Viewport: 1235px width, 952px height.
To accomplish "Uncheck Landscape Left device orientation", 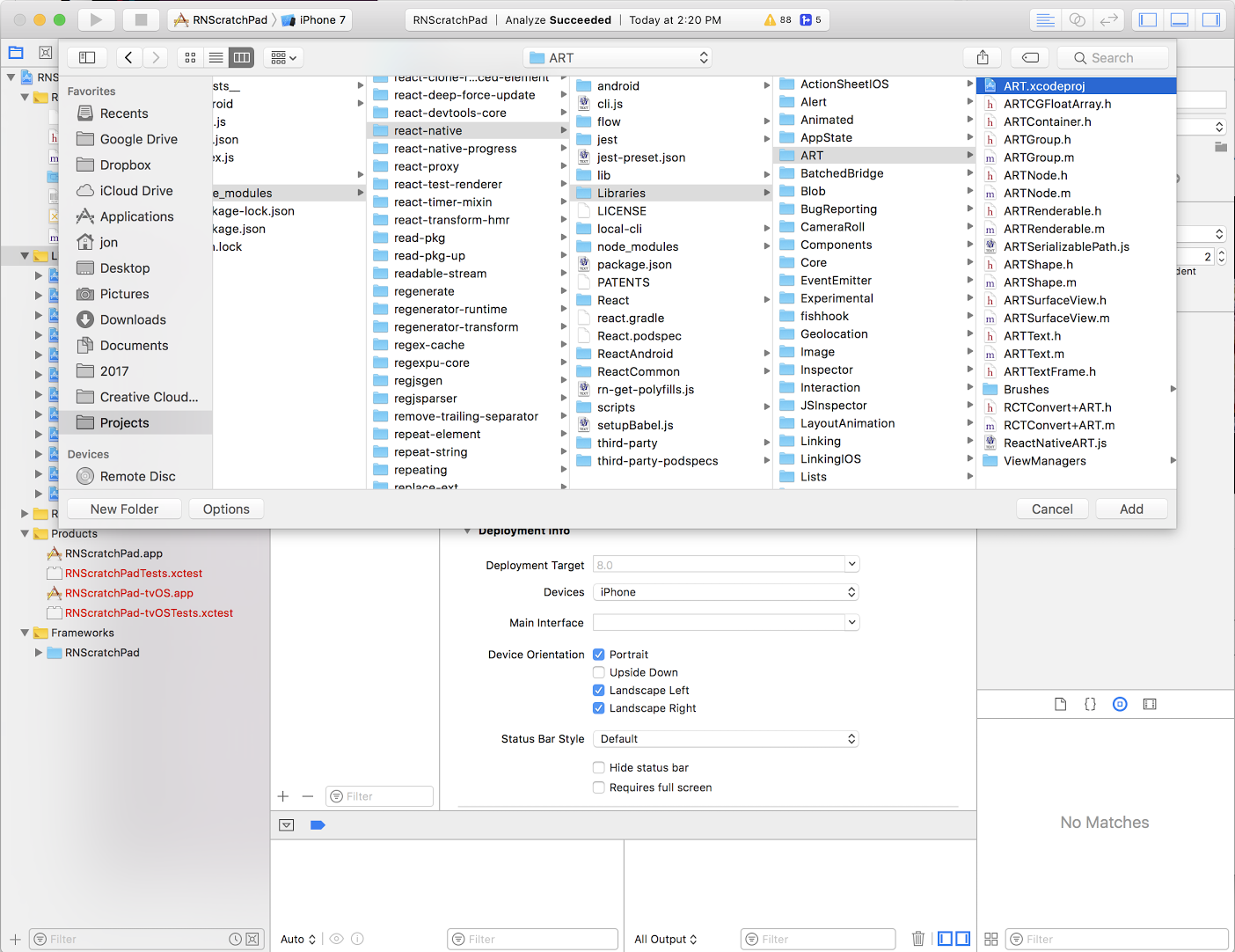I will click(x=599, y=690).
